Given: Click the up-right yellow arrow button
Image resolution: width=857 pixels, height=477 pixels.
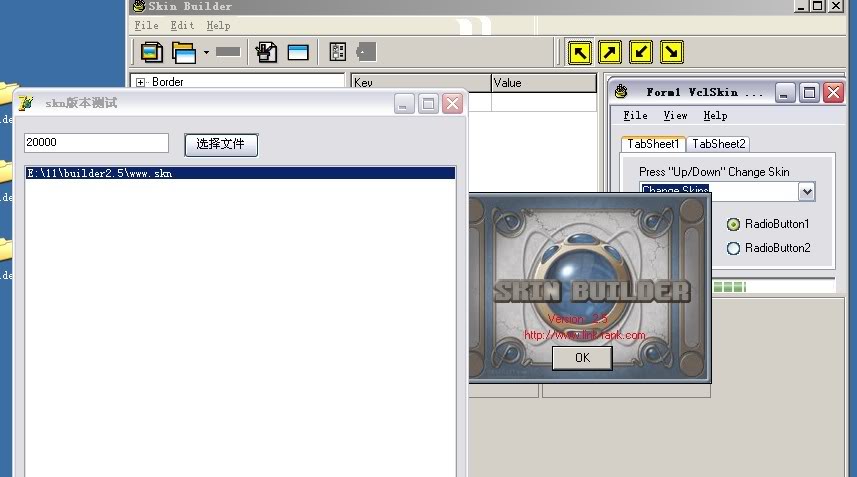Looking at the screenshot, I should (x=610, y=52).
